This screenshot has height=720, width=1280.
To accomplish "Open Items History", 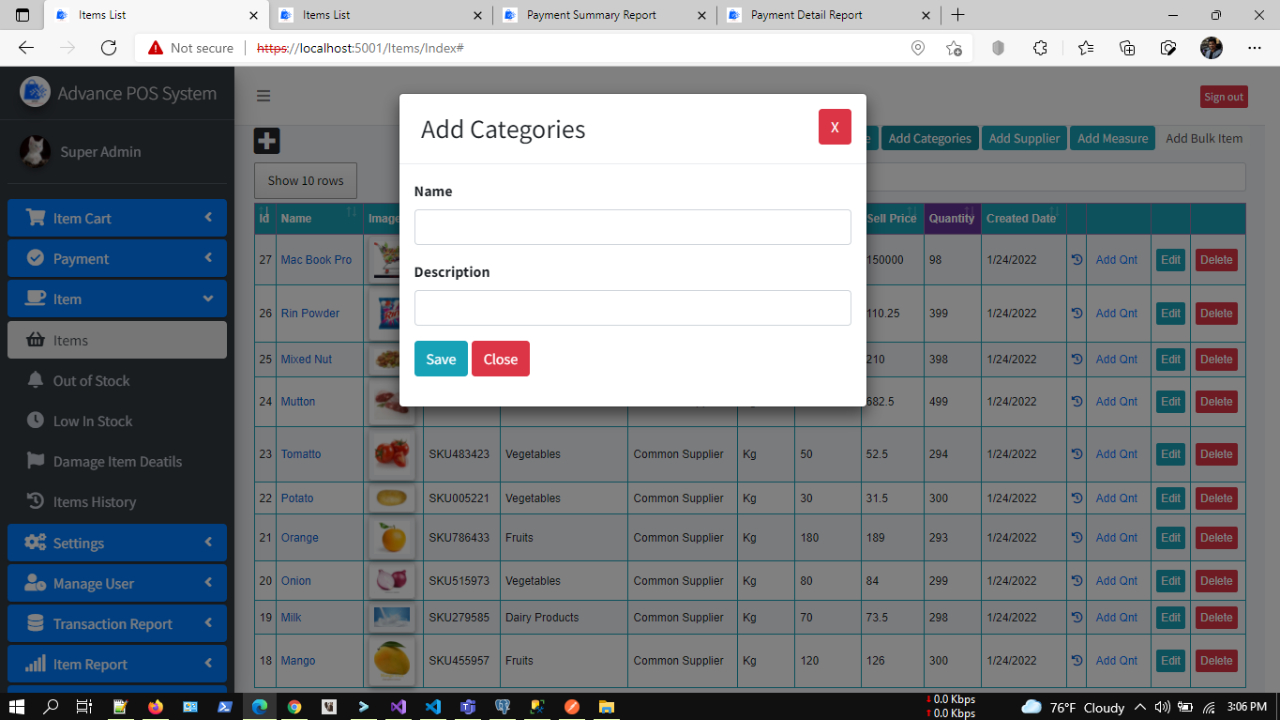I will [x=94, y=501].
